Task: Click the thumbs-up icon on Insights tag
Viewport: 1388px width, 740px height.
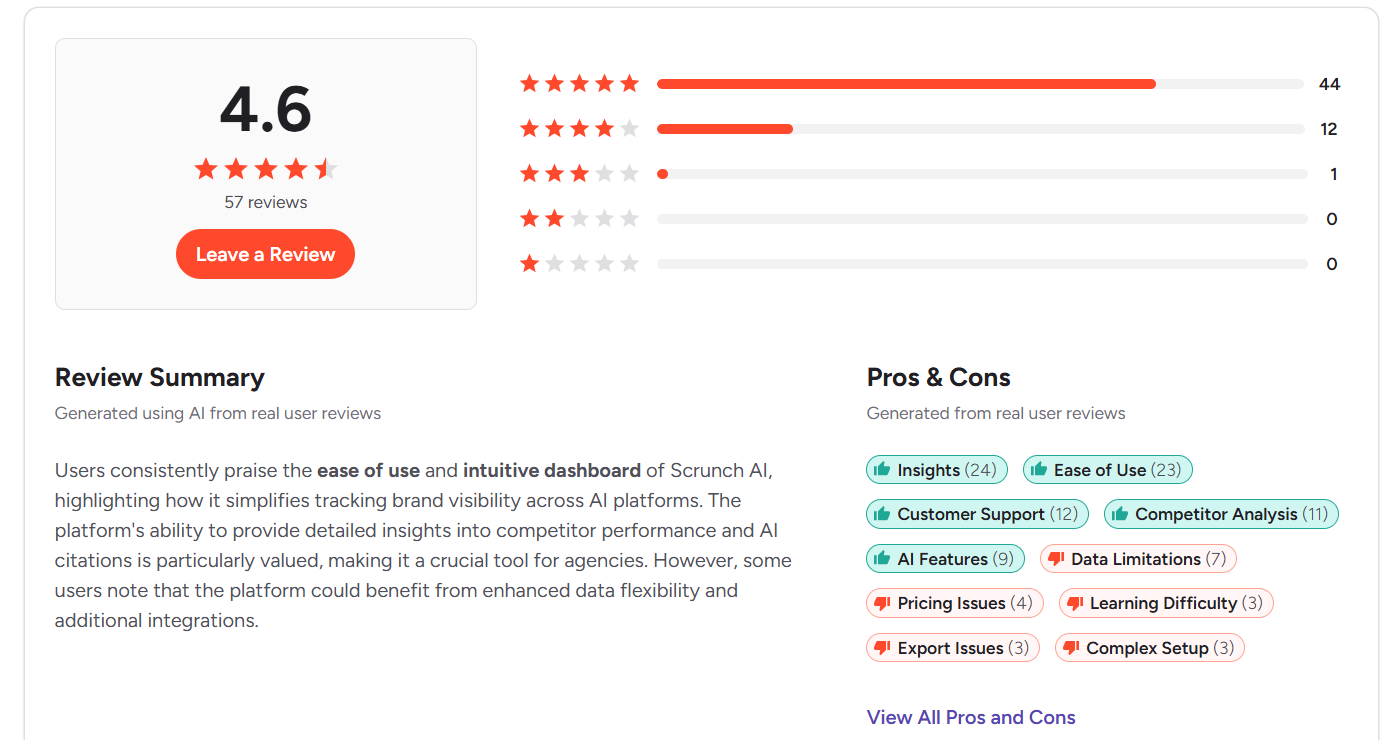Action: click(x=883, y=469)
